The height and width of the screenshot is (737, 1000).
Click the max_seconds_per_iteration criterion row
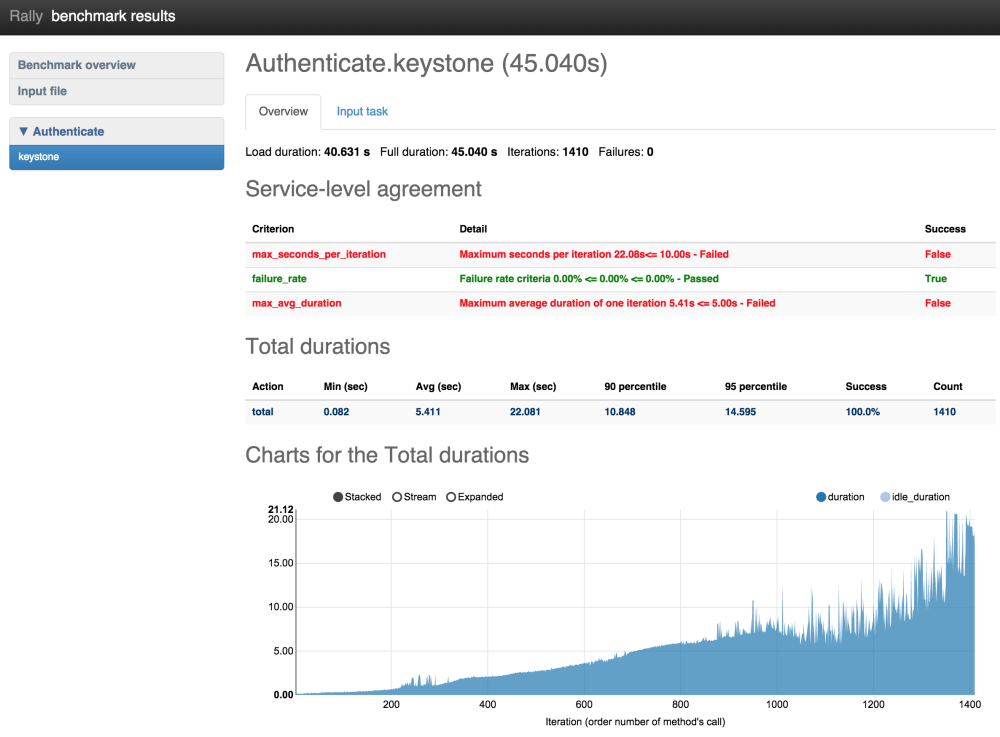pyautogui.click(x=319, y=255)
